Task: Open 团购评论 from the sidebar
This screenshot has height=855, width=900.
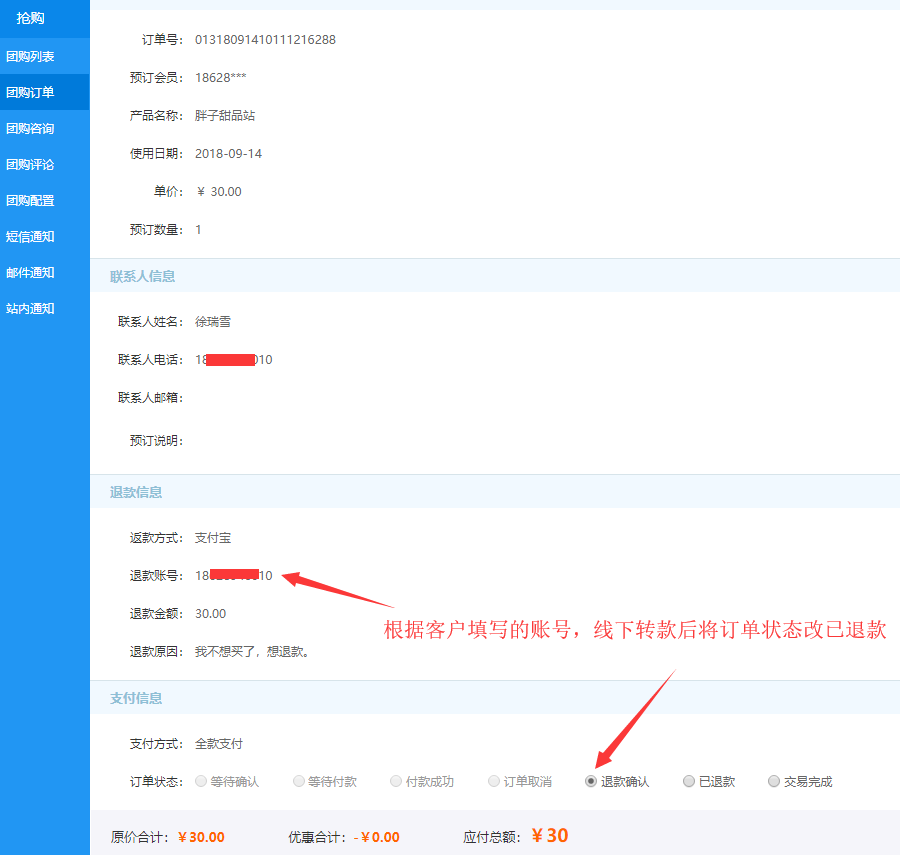Action: [31, 164]
